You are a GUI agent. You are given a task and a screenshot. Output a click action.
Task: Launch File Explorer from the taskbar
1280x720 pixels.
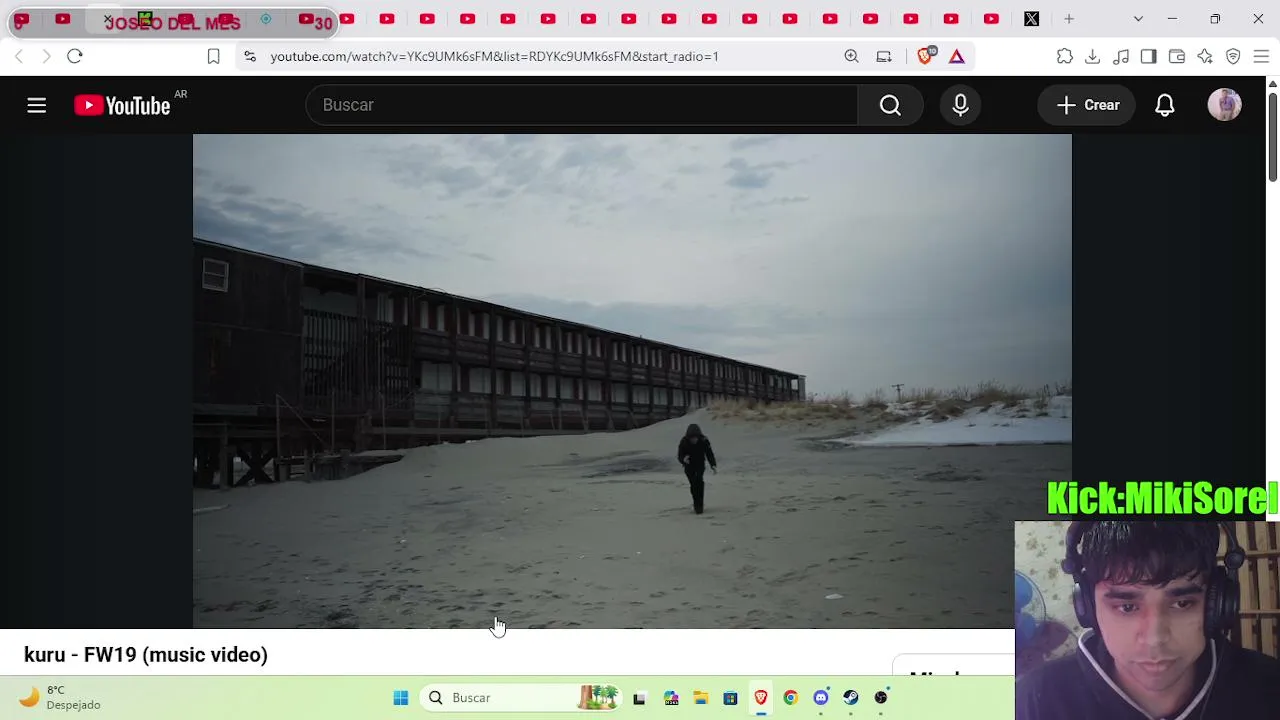(701, 698)
